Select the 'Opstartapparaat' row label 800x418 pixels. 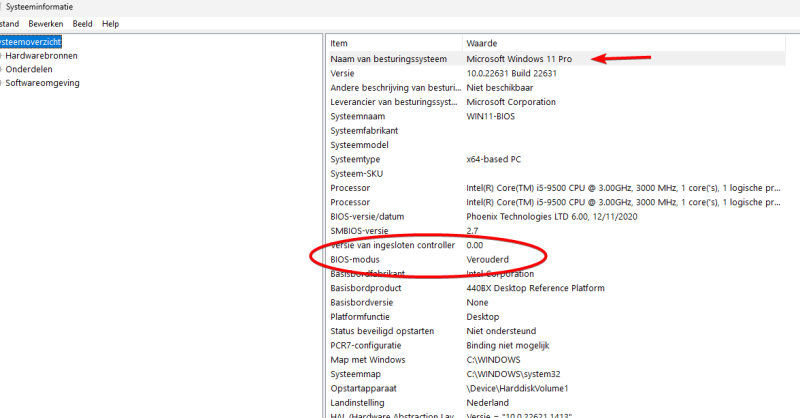[363, 388]
